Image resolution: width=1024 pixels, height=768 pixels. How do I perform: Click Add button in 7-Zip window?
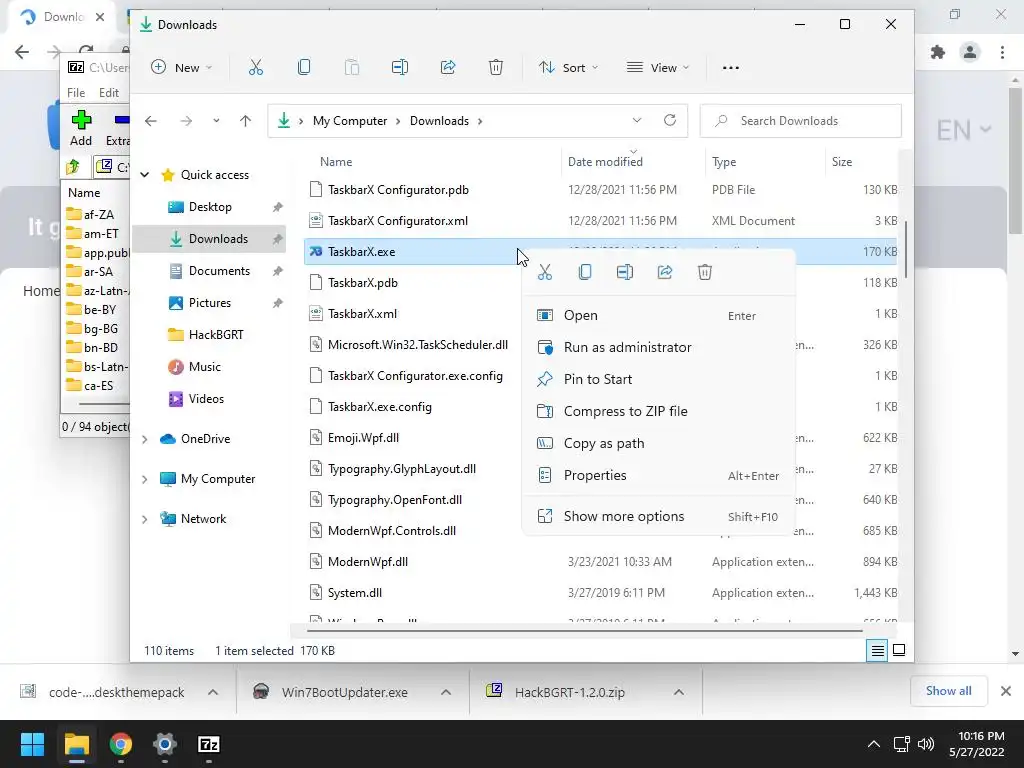(81, 128)
